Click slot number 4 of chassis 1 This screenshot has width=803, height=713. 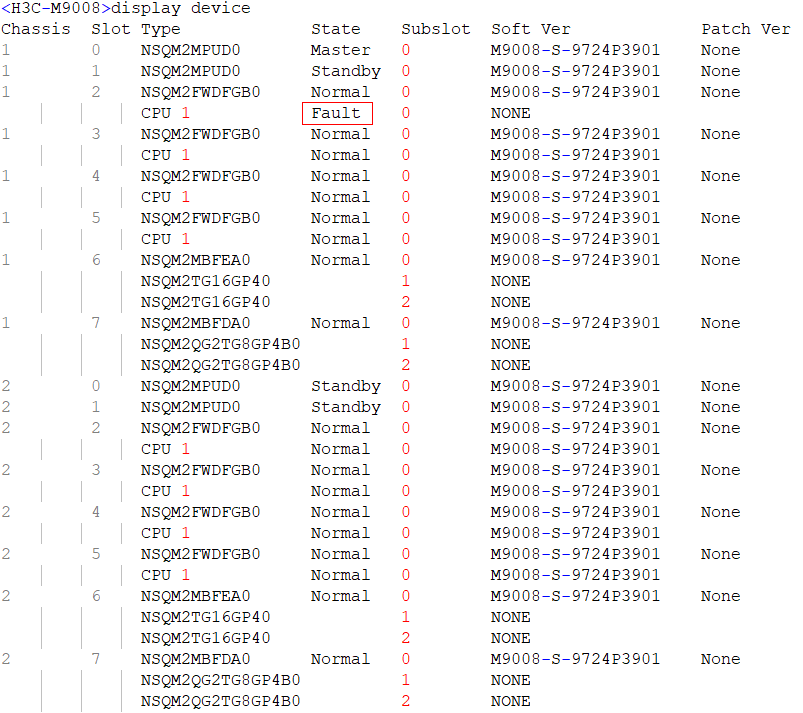coord(96,176)
